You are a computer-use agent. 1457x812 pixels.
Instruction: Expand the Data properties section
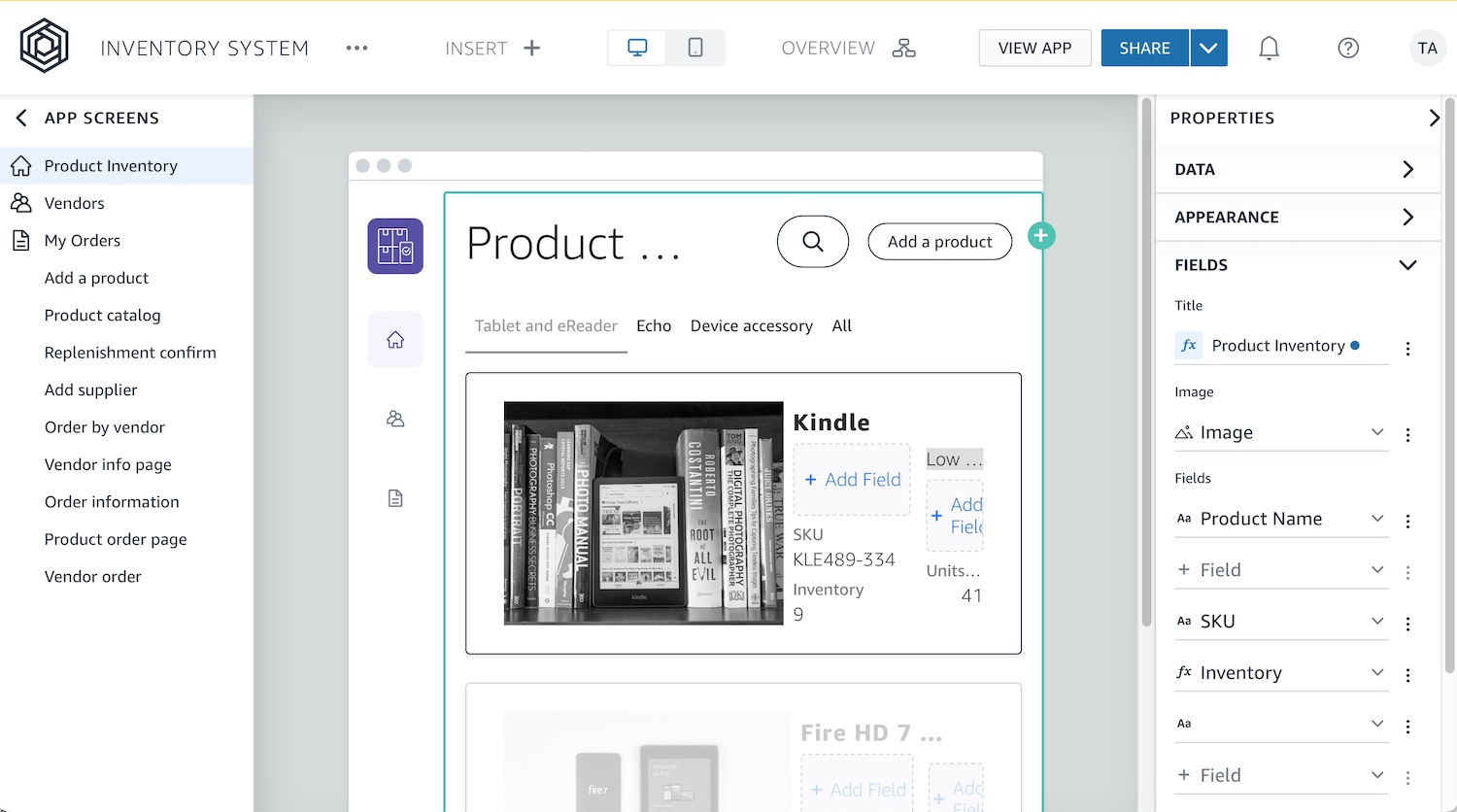1407,170
